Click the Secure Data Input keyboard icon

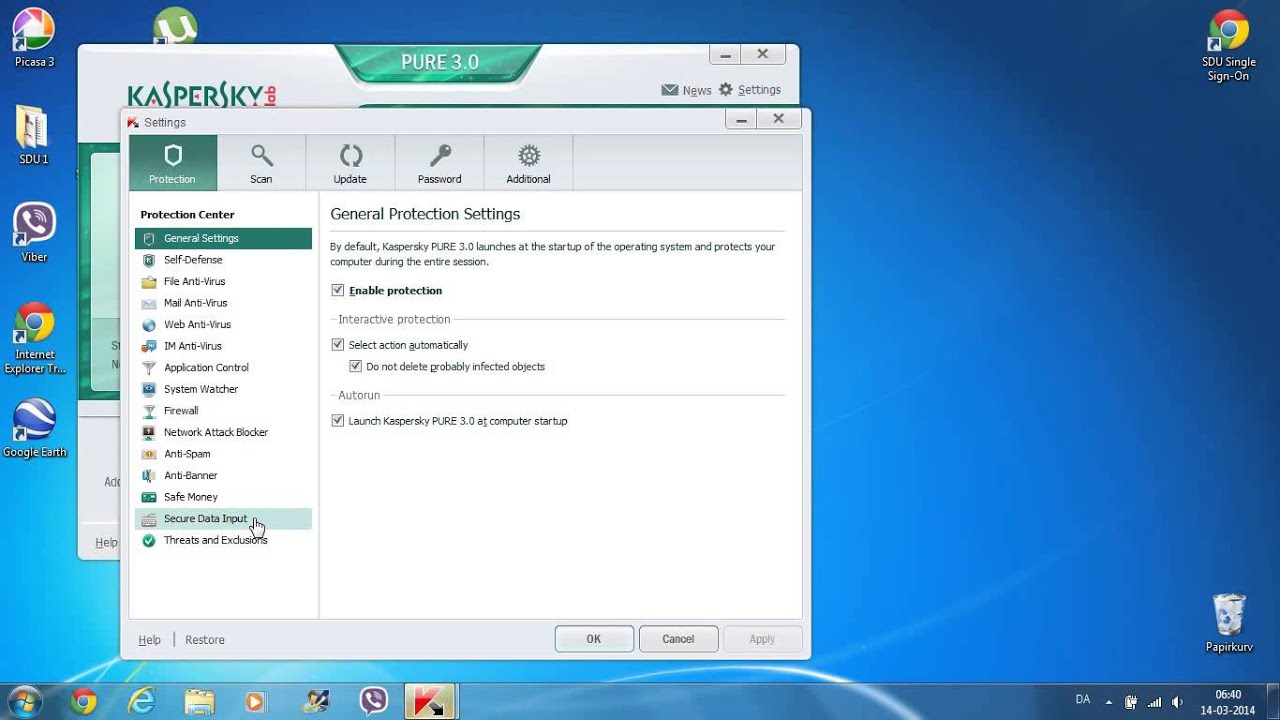(149, 519)
